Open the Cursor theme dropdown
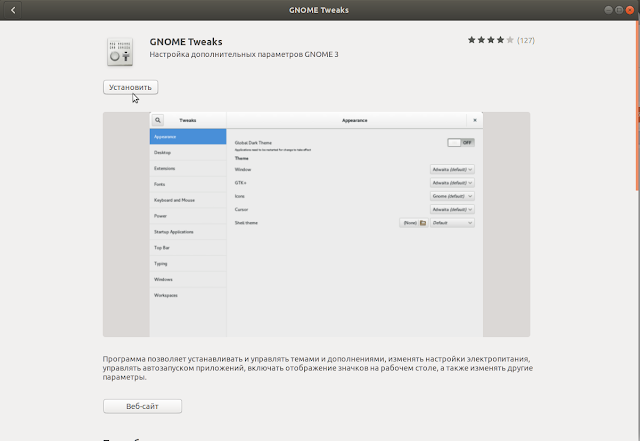Viewport: 640px width, 441px height. (452, 209)
